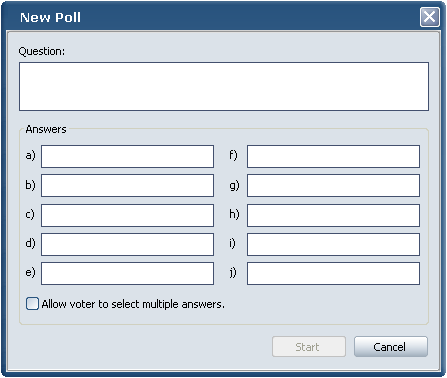
Task: Activate the answer i) input box
Action: [x=333, y=244]
